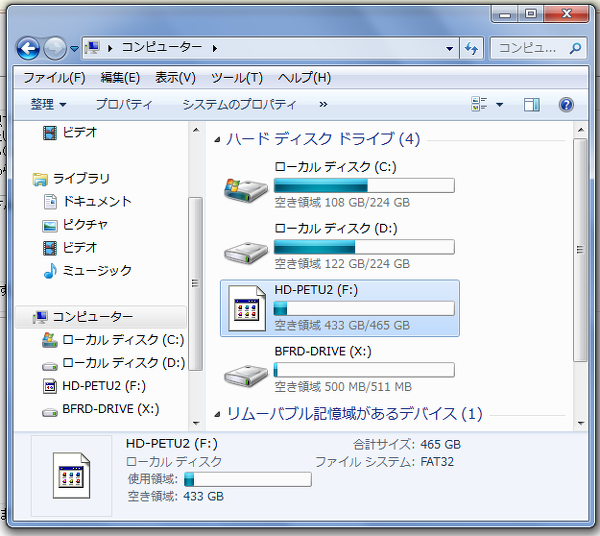The image size is (600, 536).
Task: Click the プロパティ toolbar button
Action: (x=124, y=104)
